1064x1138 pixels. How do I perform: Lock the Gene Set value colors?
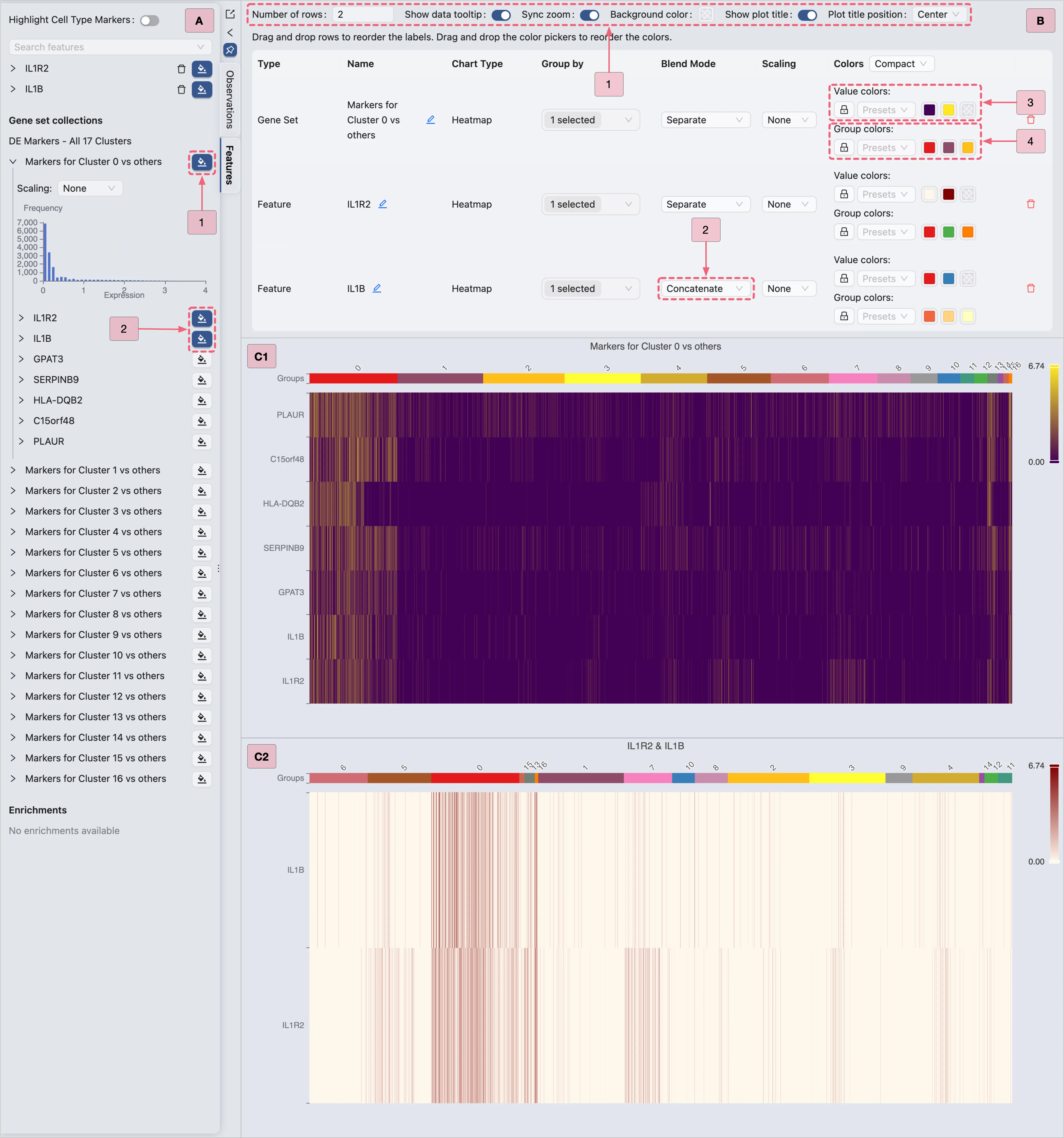click(x=844, y=110)
